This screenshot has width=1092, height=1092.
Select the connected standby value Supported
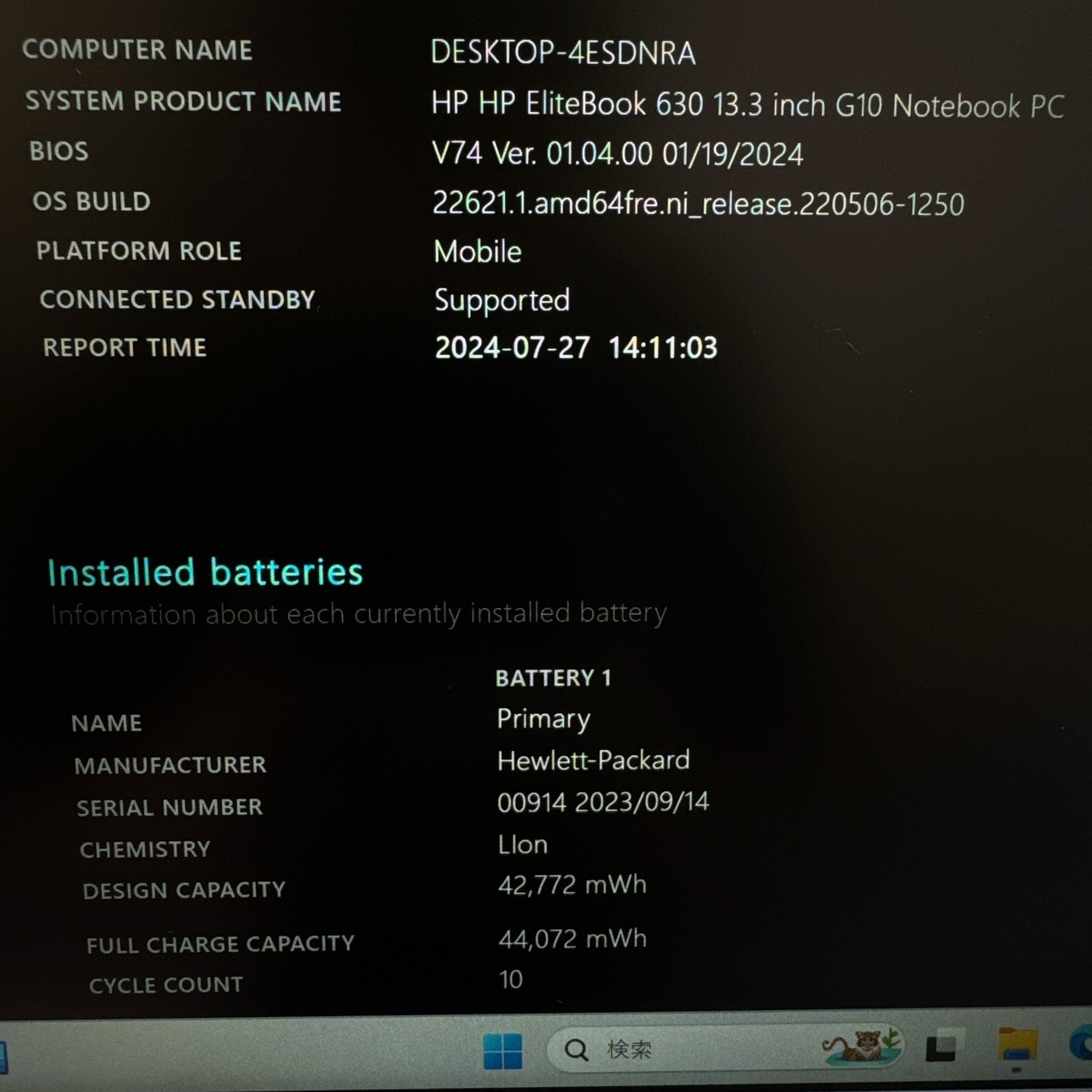[502, 301]
